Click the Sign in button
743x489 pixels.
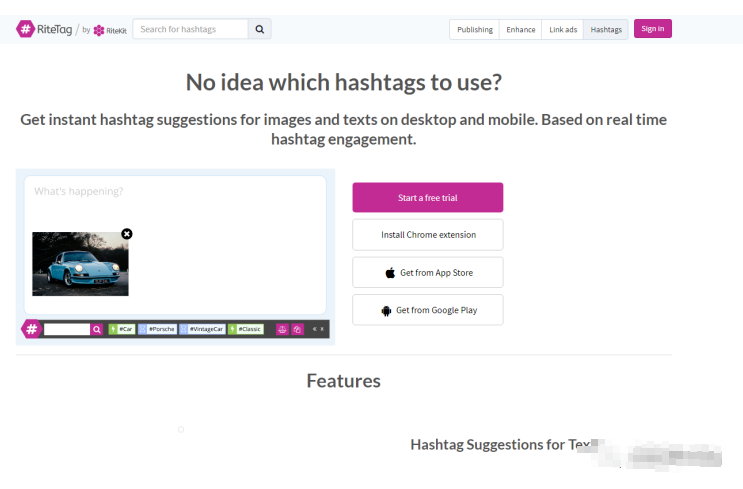652,29
